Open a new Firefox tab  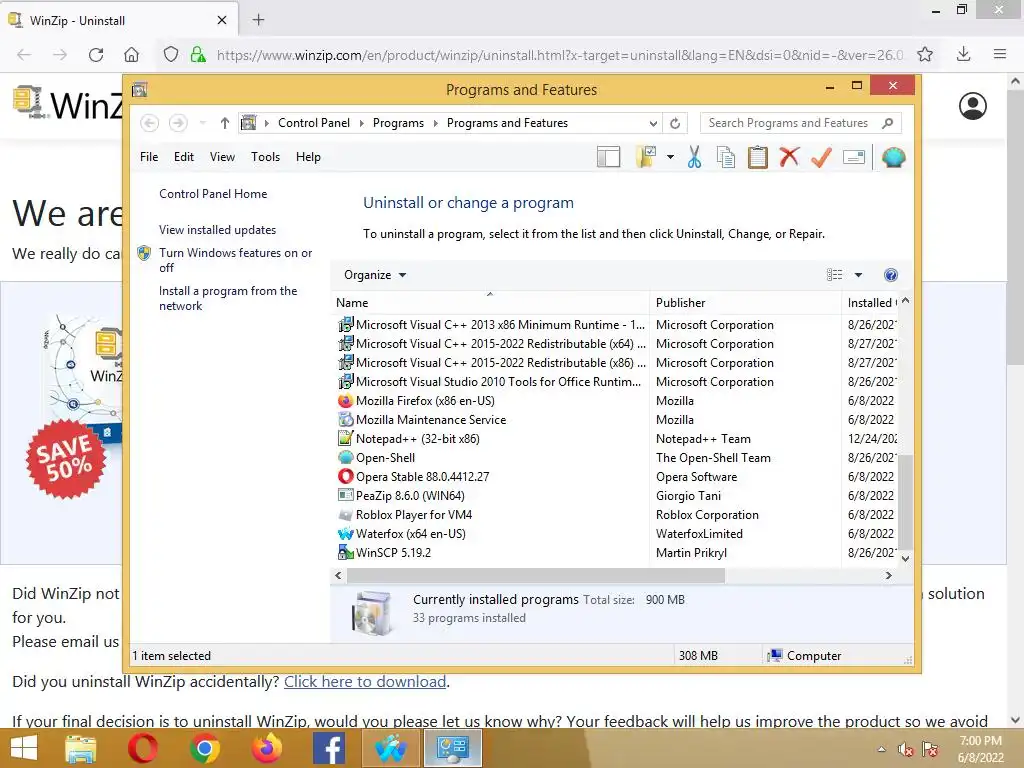(x=259, y=20)
